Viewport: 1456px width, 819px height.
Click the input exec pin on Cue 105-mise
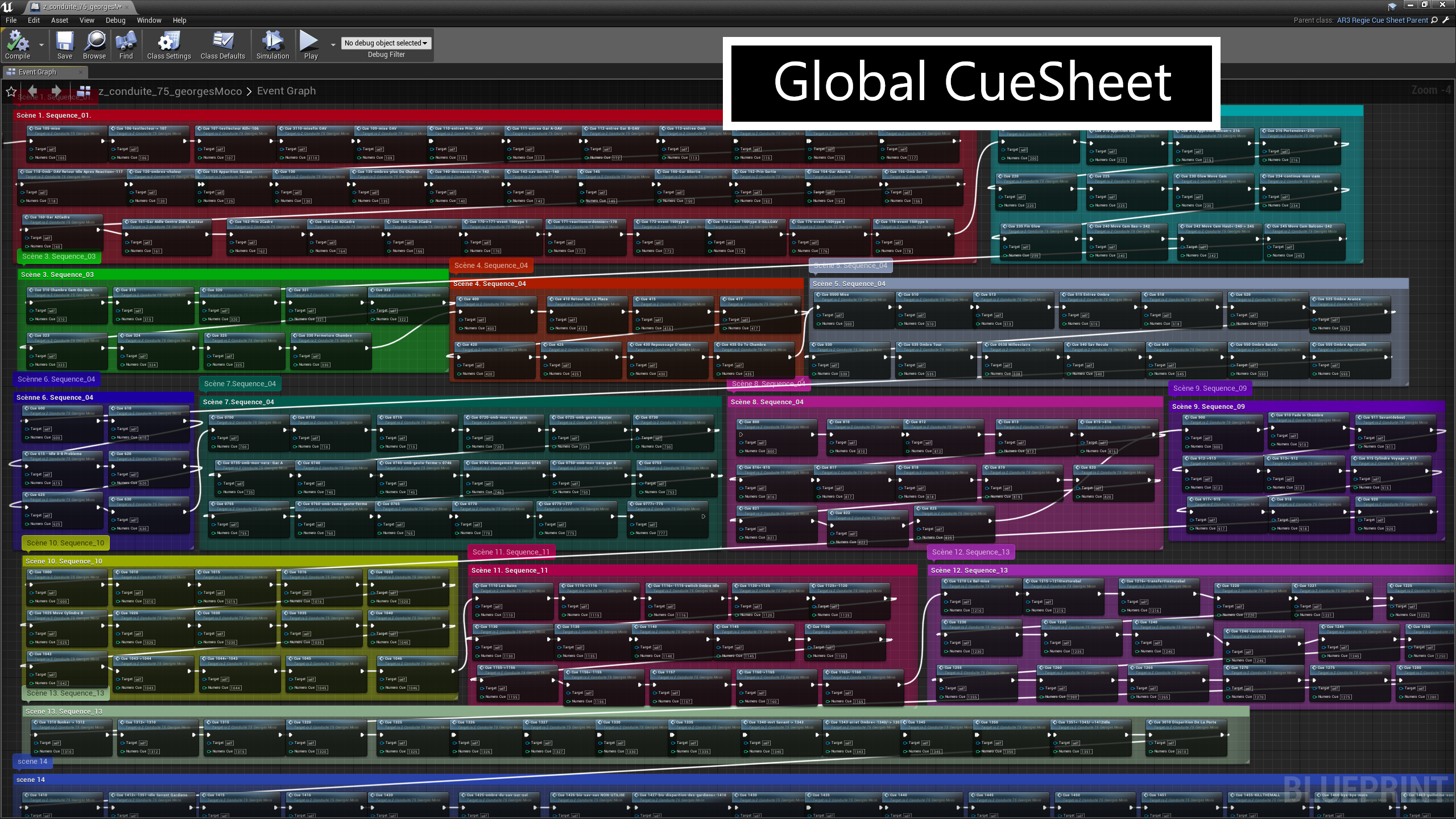[31, 140]
